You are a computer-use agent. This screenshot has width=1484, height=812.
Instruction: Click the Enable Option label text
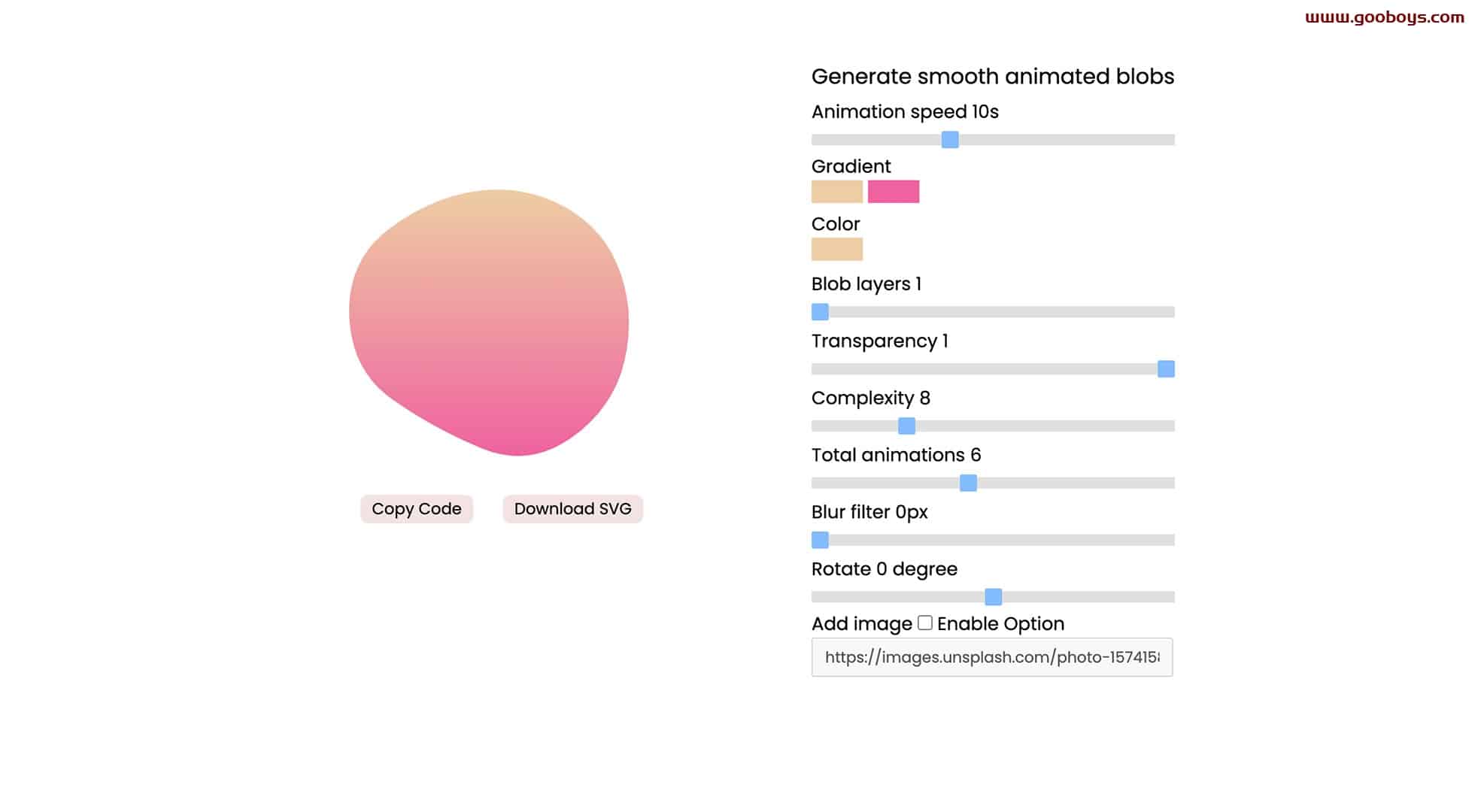[1000, 624]
